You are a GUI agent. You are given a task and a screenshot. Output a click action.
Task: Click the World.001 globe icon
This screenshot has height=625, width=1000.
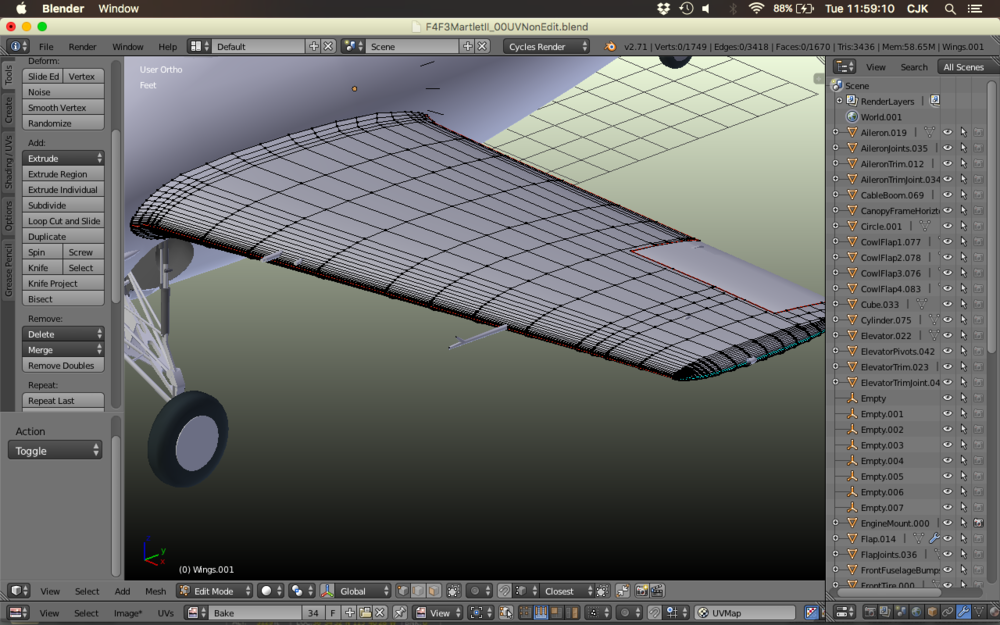point(851,117)
